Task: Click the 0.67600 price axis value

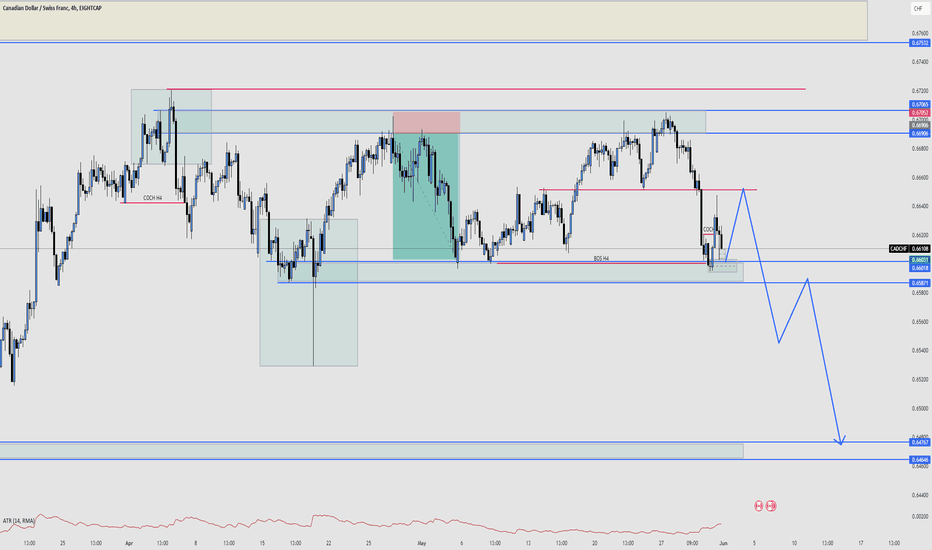Action: point(920,33)
